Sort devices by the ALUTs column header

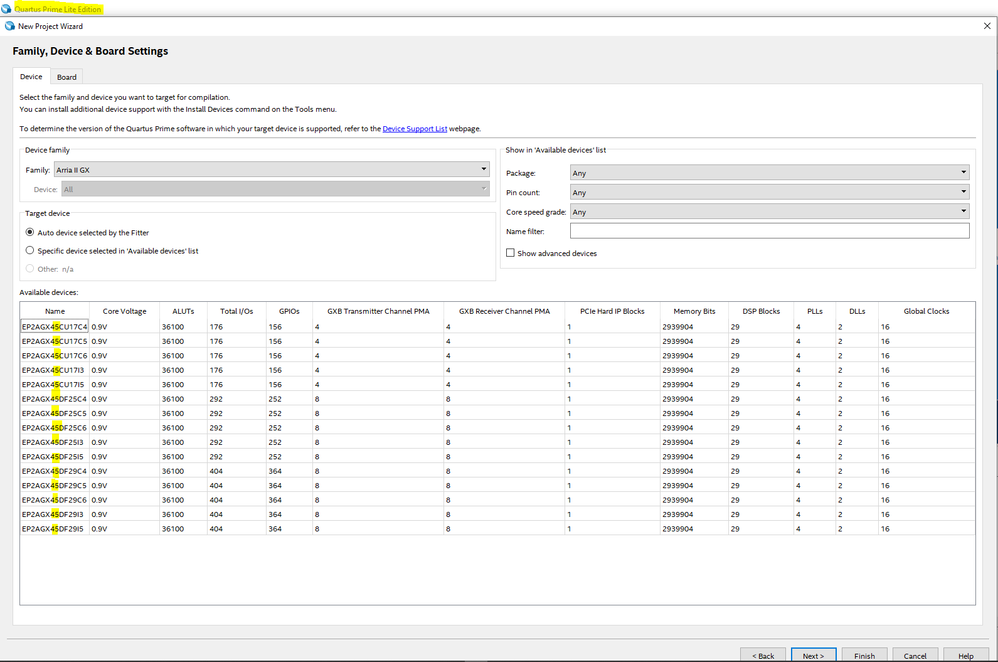(x=183, y=311)
